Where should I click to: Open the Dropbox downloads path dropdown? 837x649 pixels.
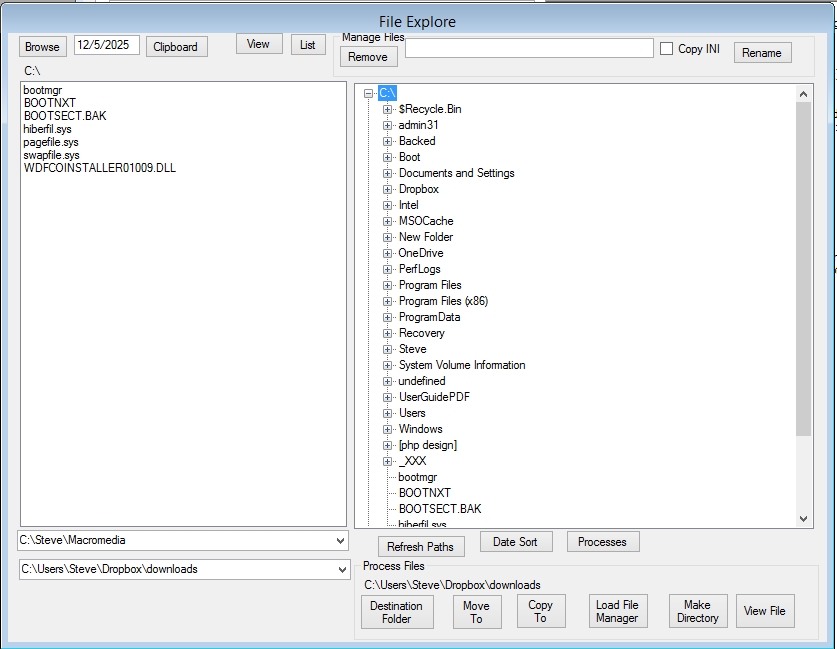[x=342, y=569]
